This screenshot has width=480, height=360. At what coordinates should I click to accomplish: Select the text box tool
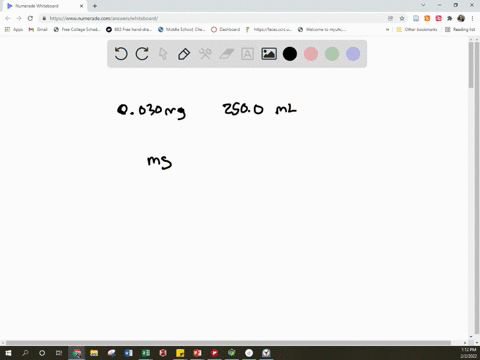247,54
